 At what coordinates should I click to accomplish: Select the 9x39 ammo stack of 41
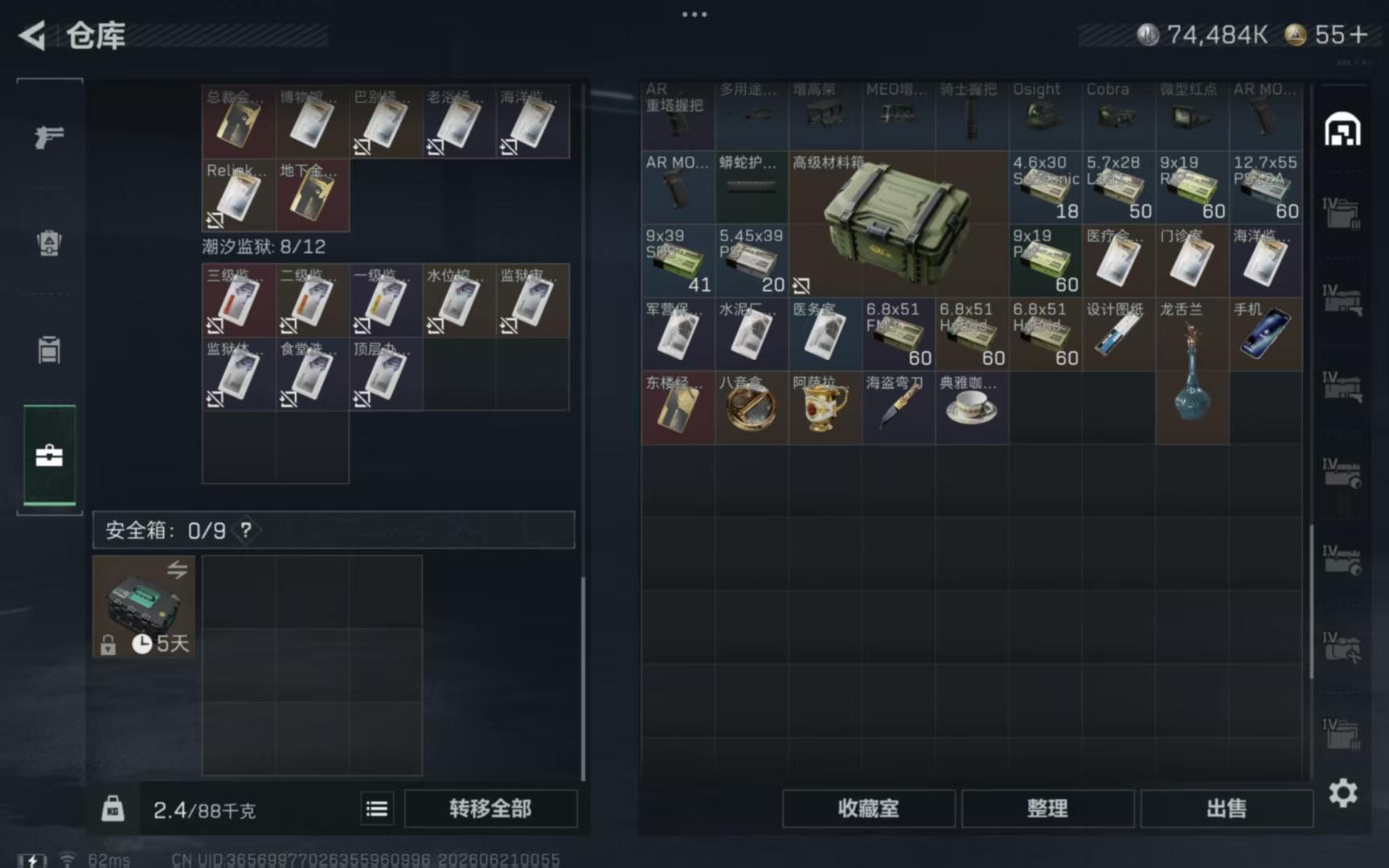678,261
